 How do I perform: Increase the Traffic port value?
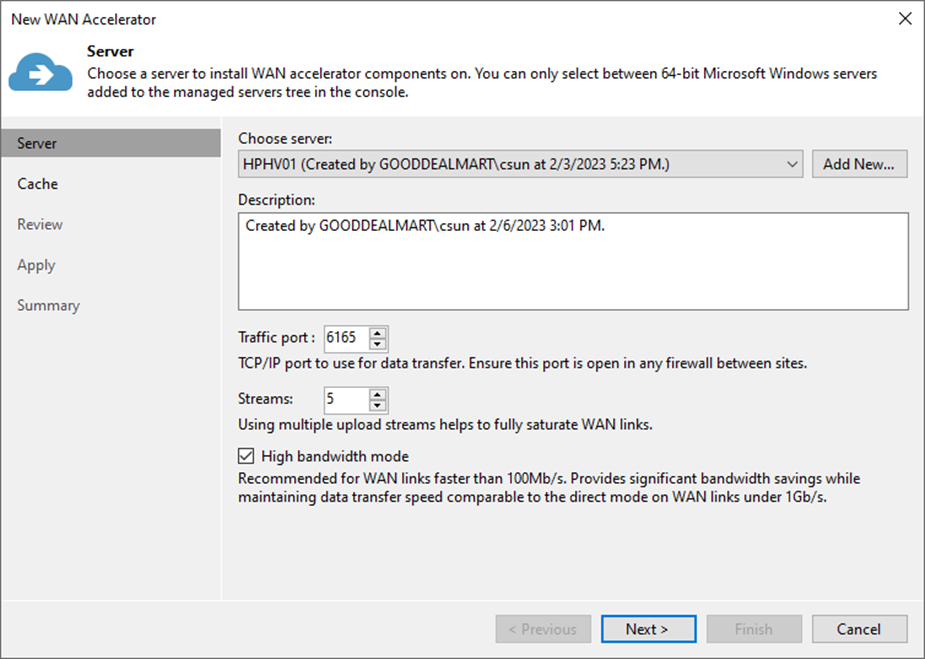(x=378, y=333)
